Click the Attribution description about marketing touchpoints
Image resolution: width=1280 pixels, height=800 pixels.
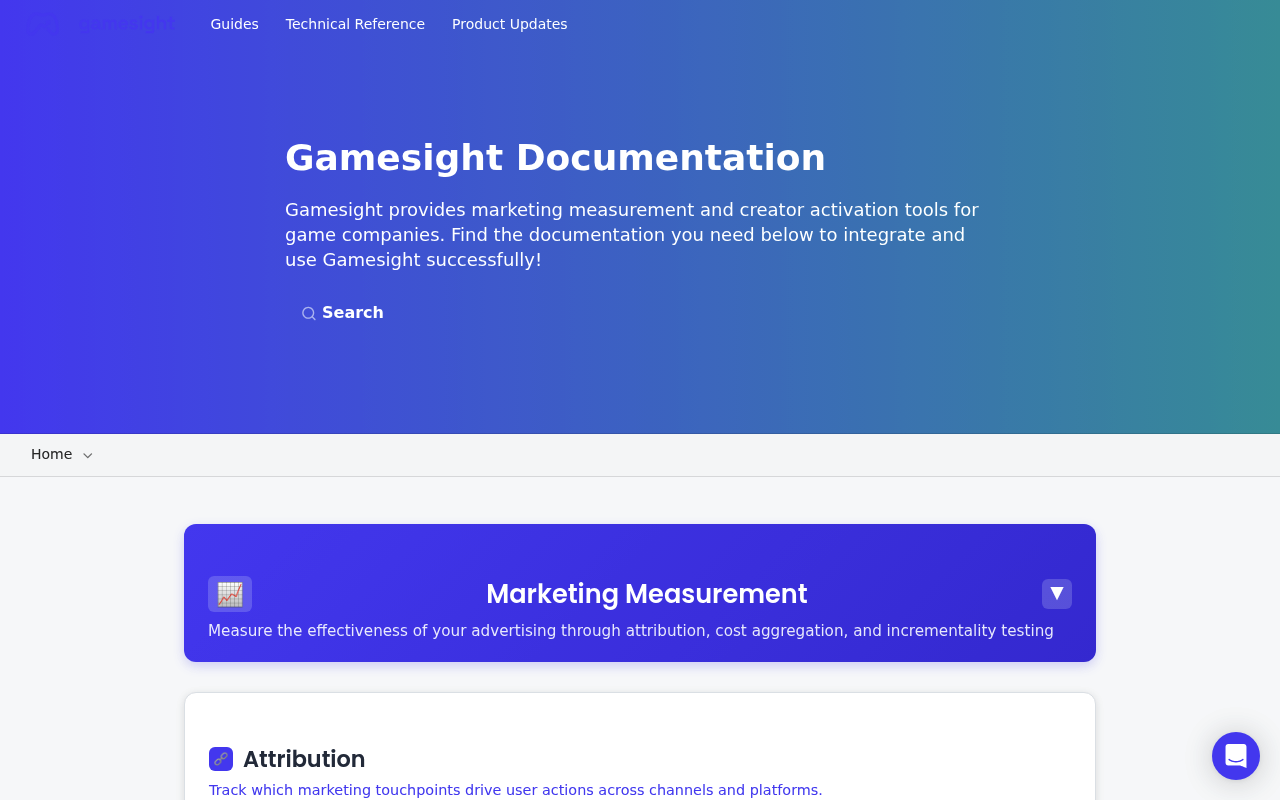tap(515, 790)
